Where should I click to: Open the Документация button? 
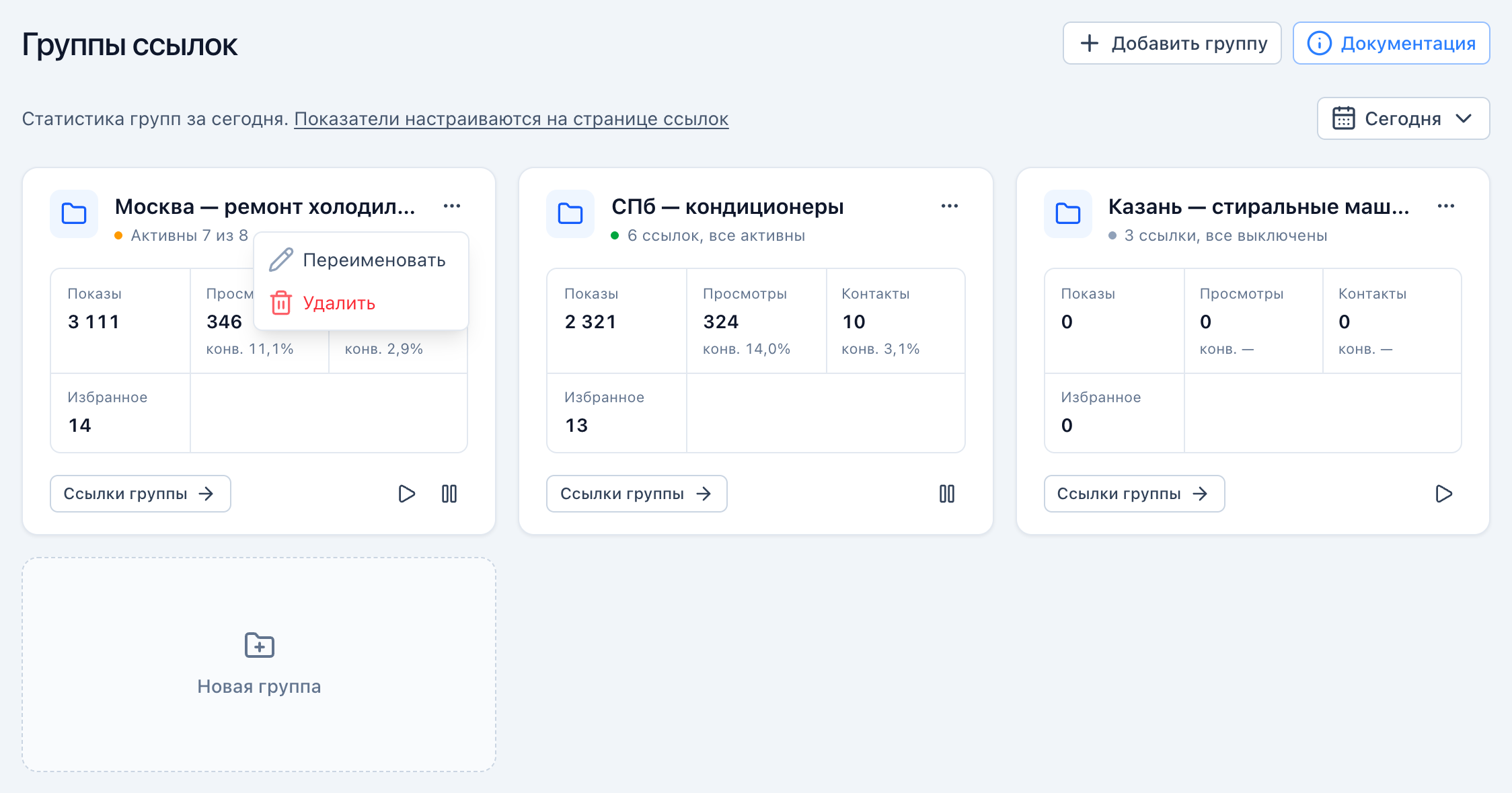pyautogui.click(x=1391, y=44)
